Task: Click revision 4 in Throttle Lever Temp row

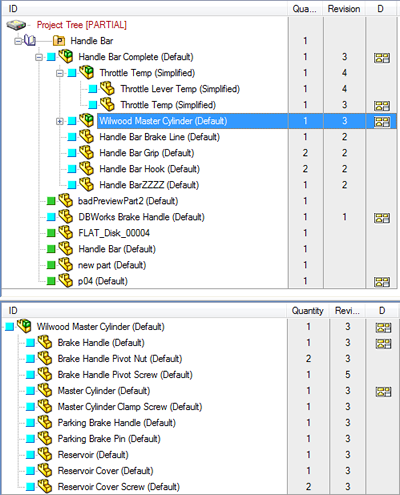Action: click(344, 89)
